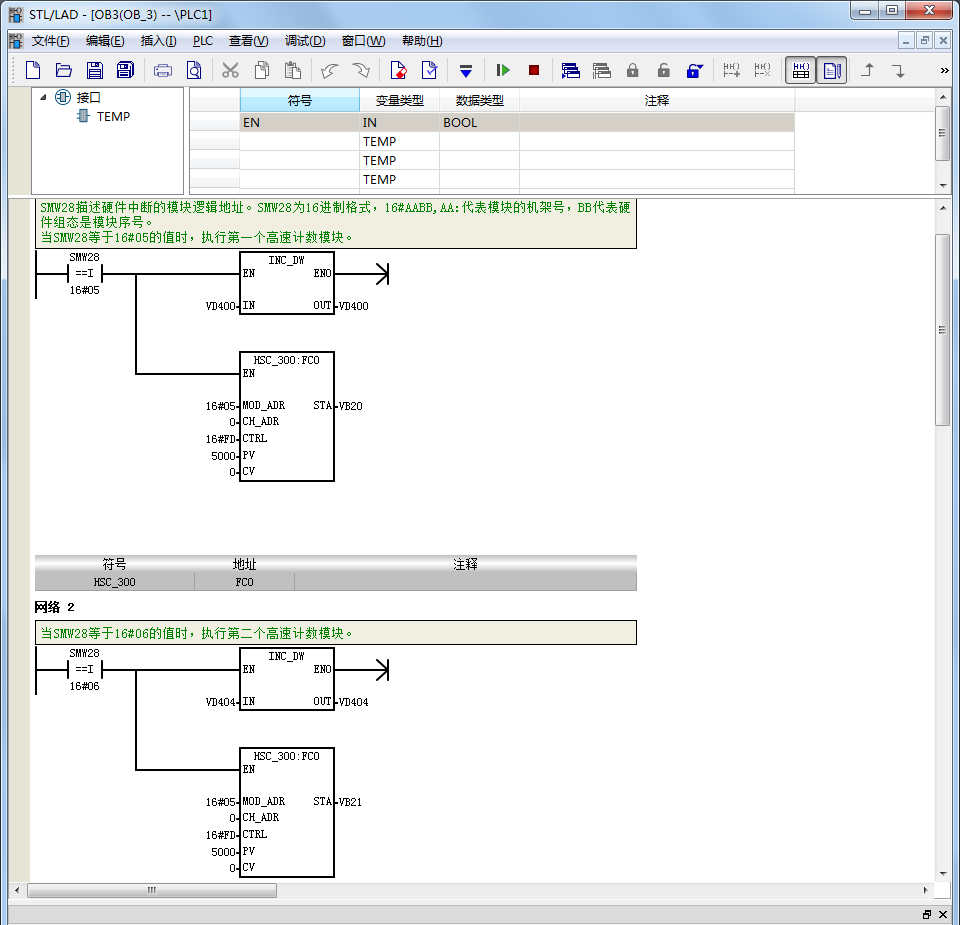Stop PLC with red square icon
960x925 pixels.
534,70
